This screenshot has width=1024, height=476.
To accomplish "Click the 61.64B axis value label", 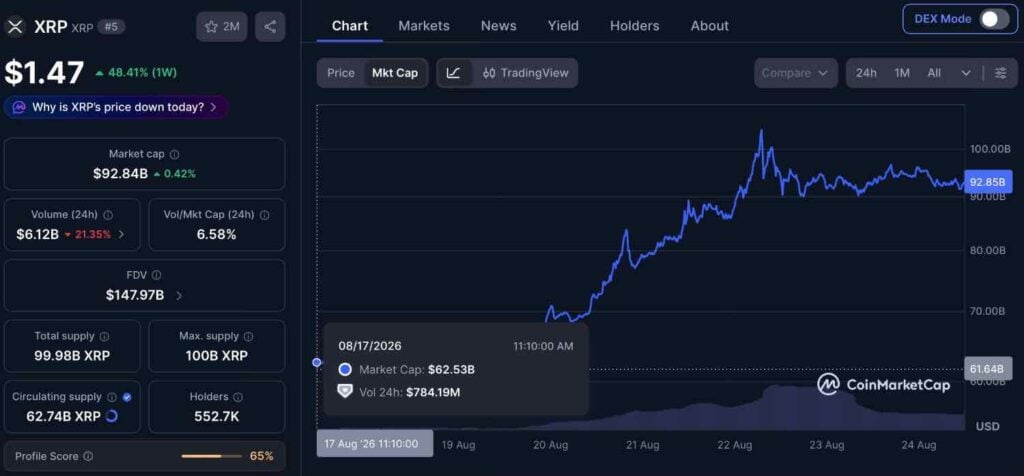I will (x=988, y=369).
